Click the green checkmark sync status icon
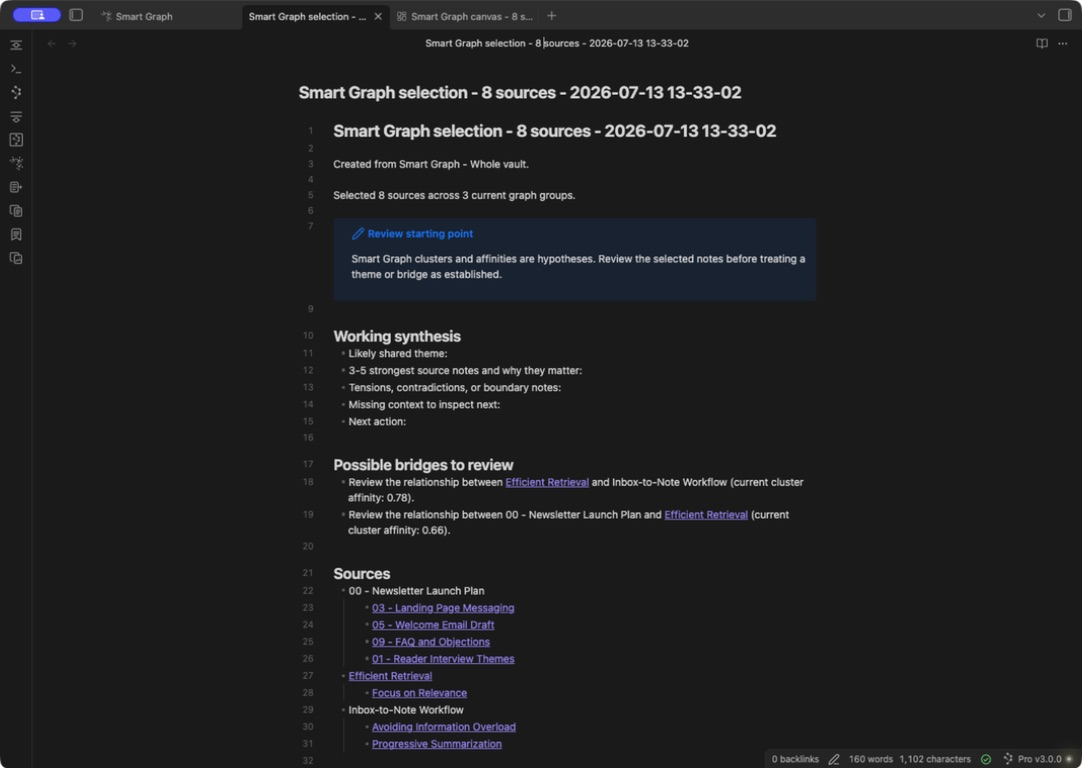 tap(986, 759)
